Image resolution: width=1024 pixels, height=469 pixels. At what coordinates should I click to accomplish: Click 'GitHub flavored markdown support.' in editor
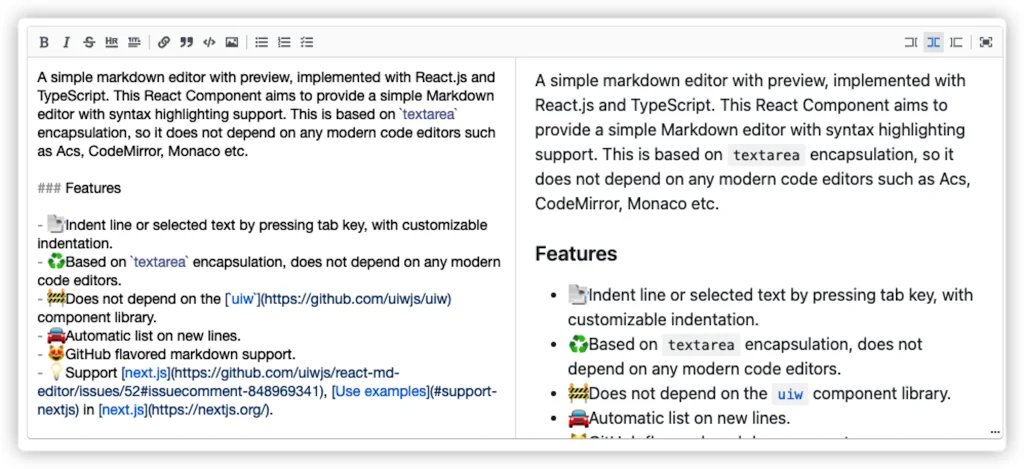coord(181,355)
